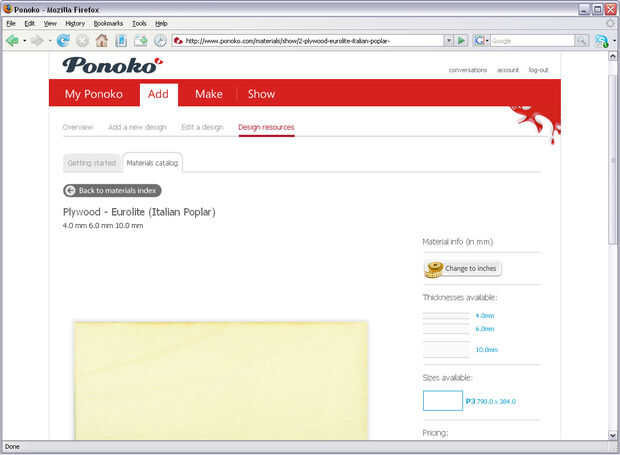The height and width of the screenshot is (455, 620).
Task: Open the account link
Action: coord(508,70)
